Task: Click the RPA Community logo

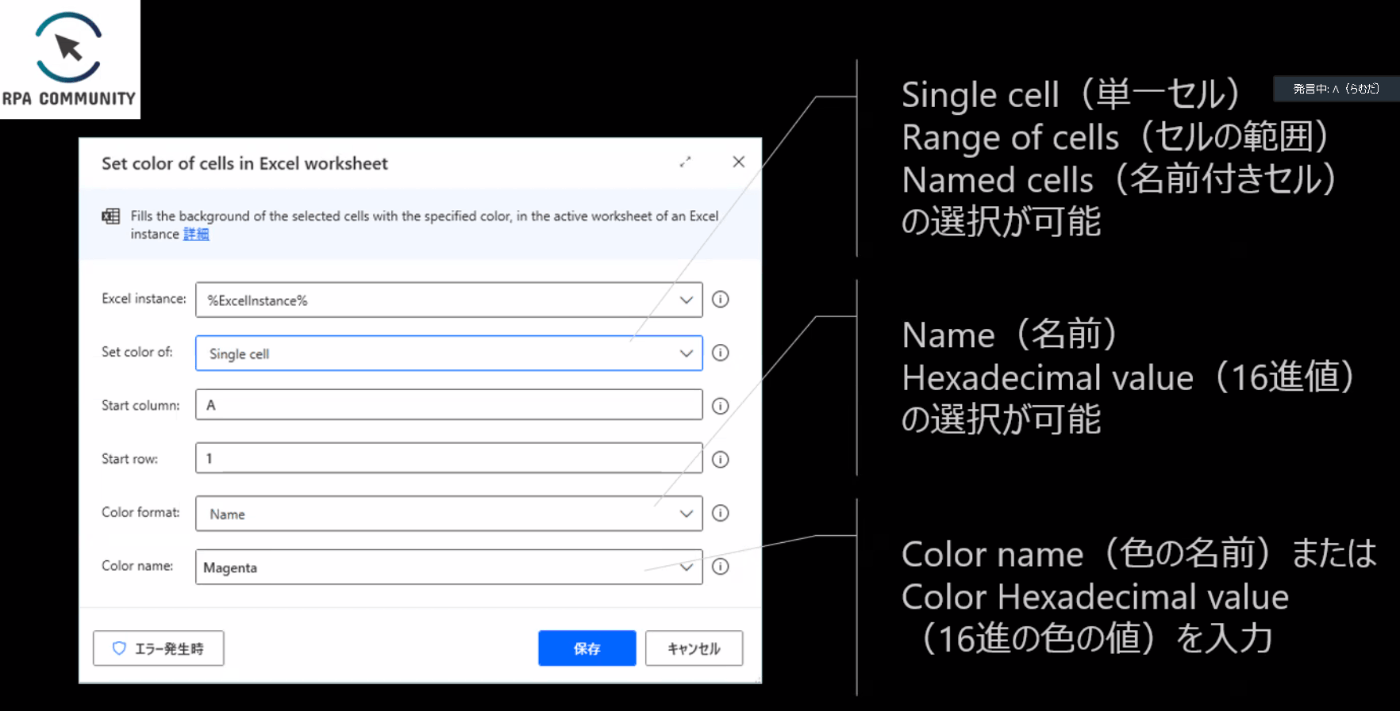Action: point(70,59)
